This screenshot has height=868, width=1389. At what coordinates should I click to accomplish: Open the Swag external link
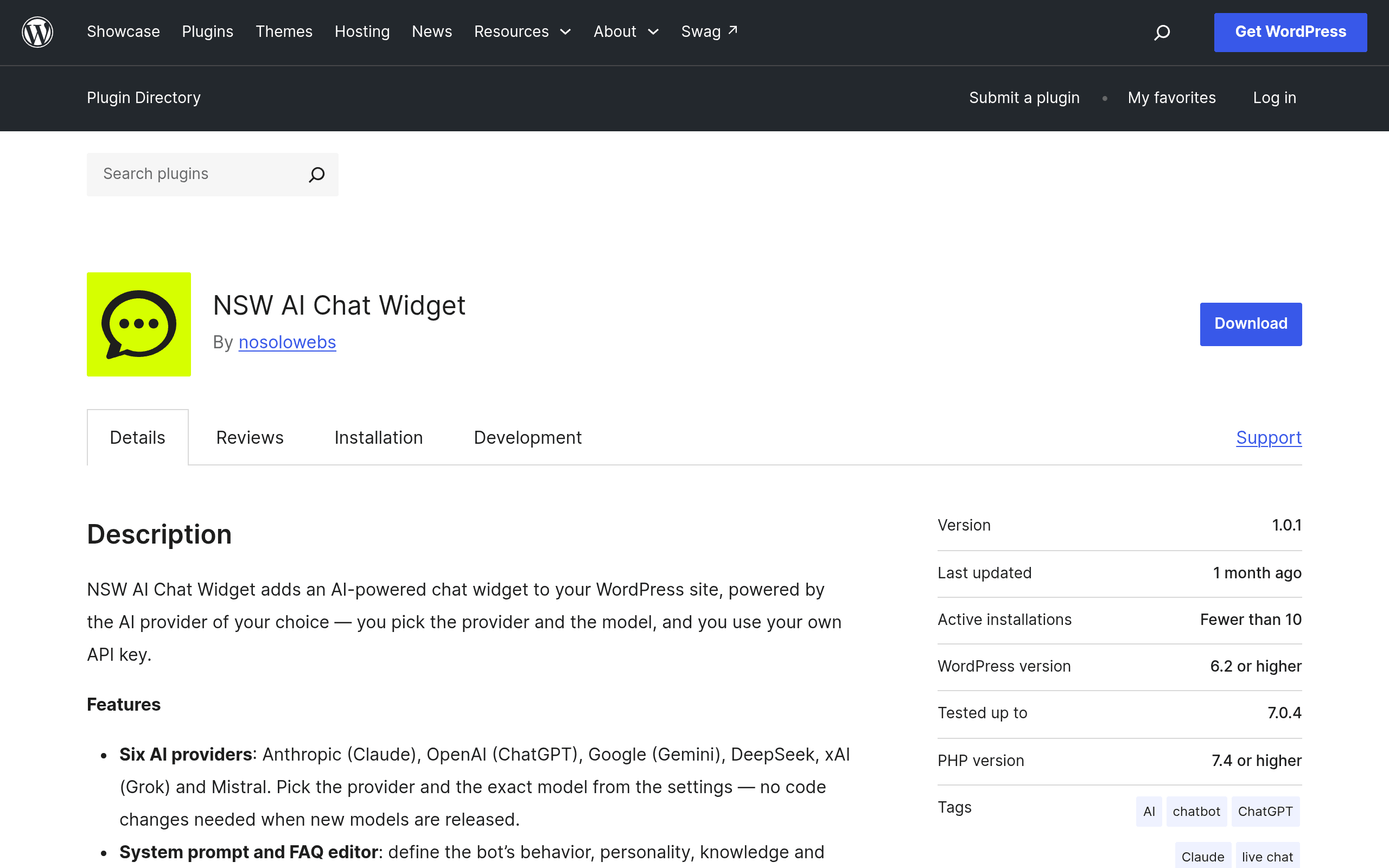point(710,31)
